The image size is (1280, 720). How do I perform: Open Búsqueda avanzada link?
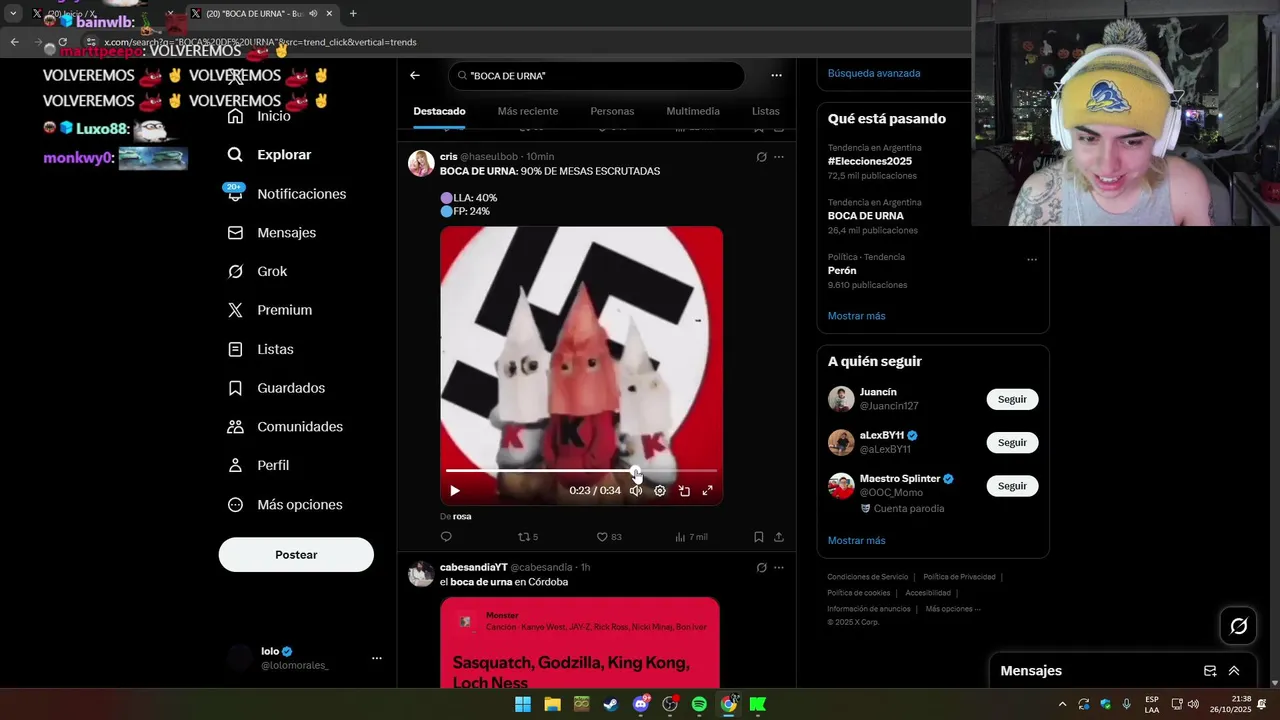(x=874, y=73)
